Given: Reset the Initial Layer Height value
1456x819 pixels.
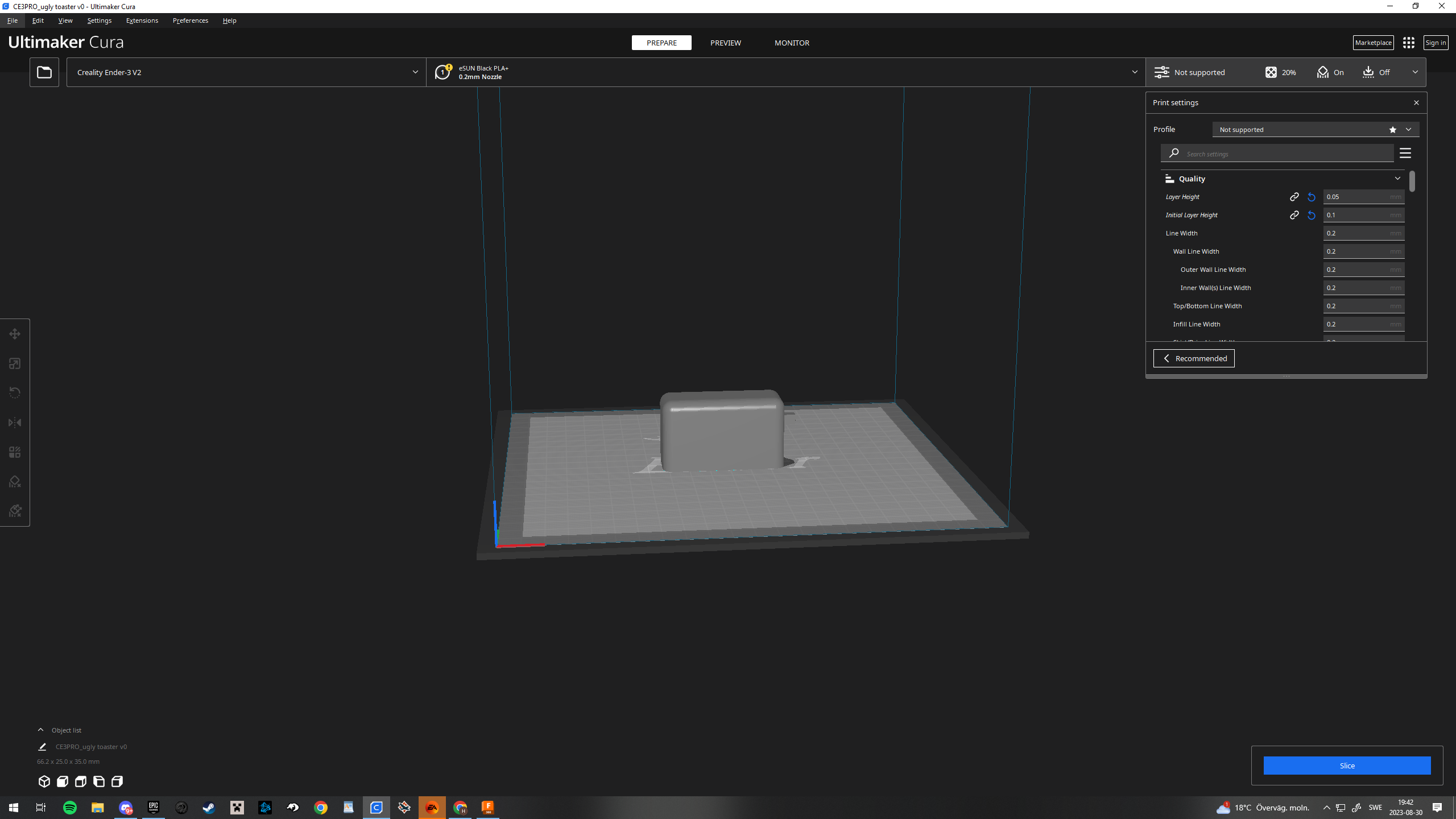Looking at the screenshot, I should (1312, 215).
